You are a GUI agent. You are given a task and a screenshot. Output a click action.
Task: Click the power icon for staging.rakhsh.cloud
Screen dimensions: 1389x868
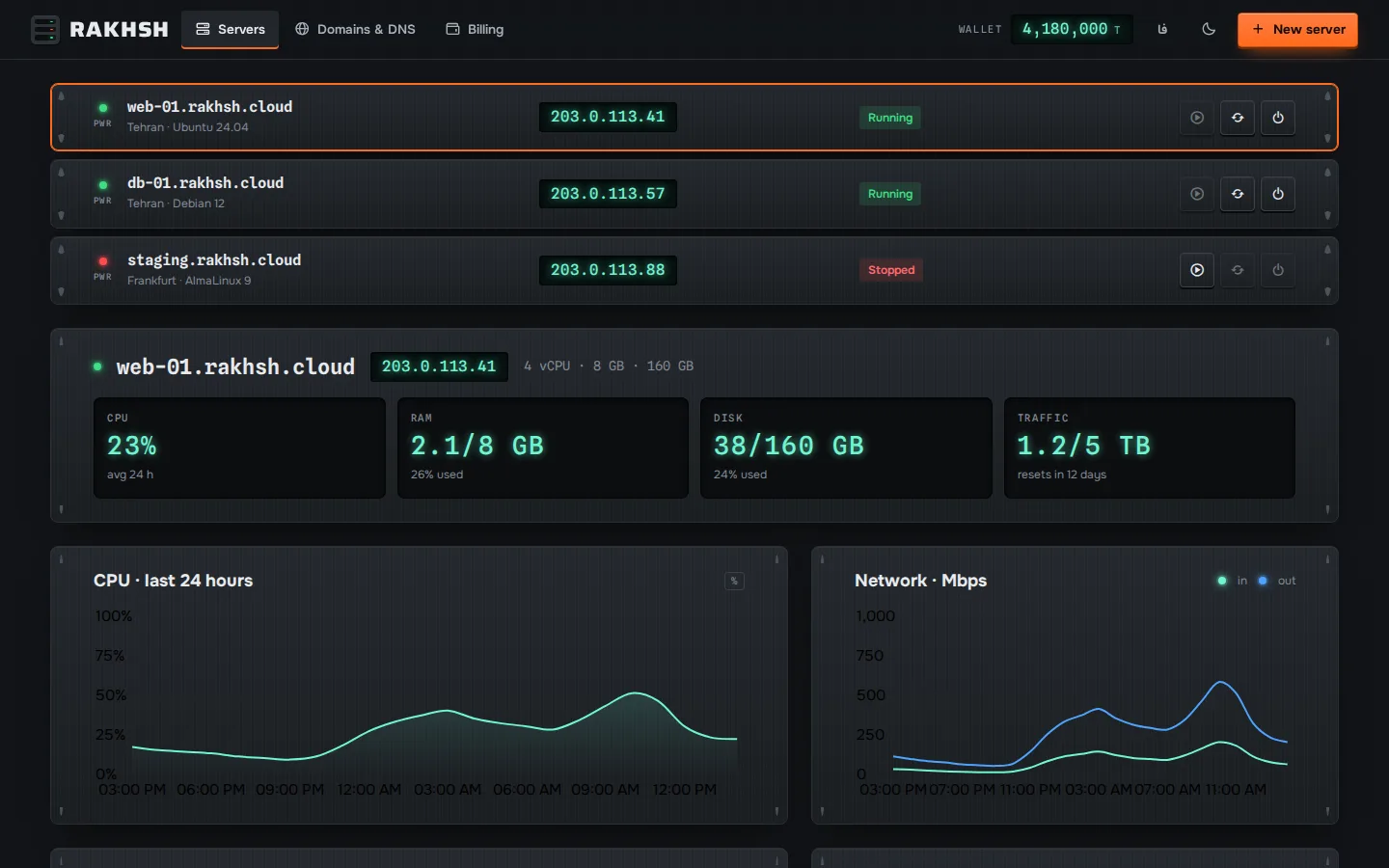pyautogui.click(x=1278, y=270)
